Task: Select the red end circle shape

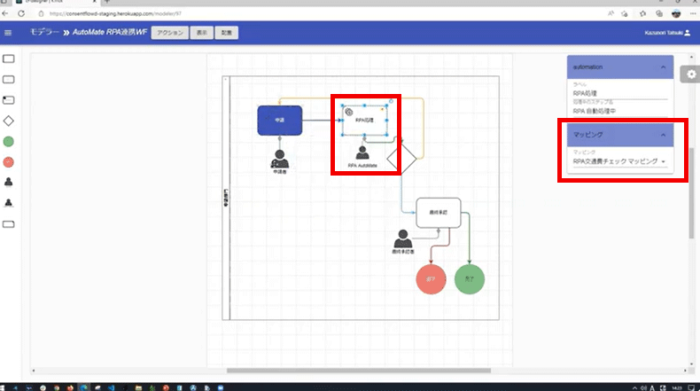Action: tap(8, 162)
